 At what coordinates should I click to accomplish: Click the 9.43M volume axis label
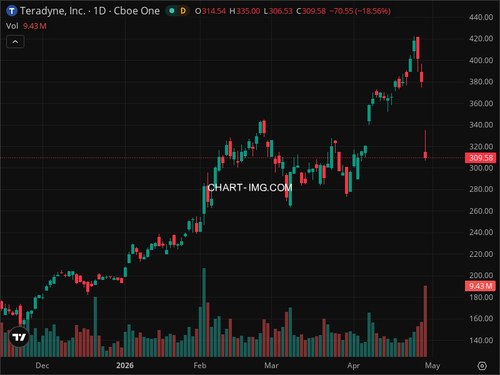[480, 286]
